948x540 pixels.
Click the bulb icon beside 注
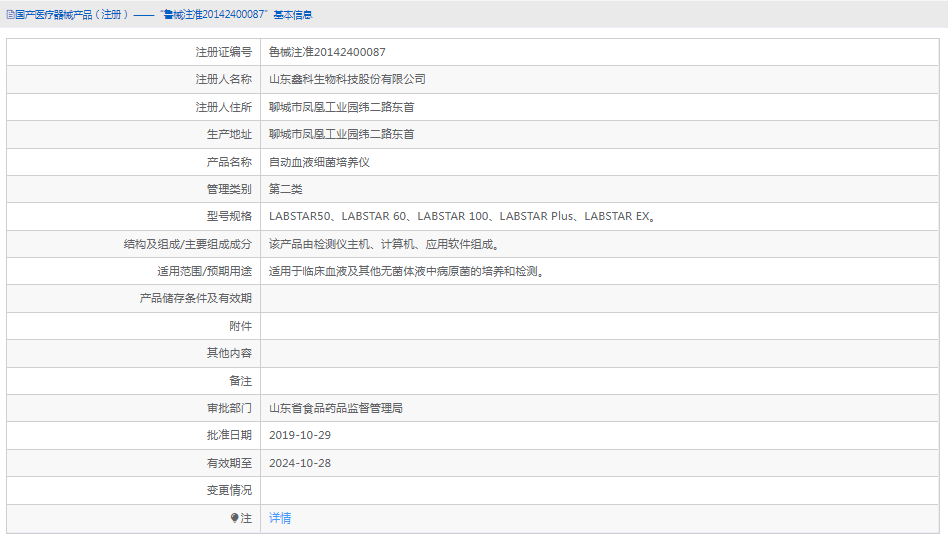point(235,518)
